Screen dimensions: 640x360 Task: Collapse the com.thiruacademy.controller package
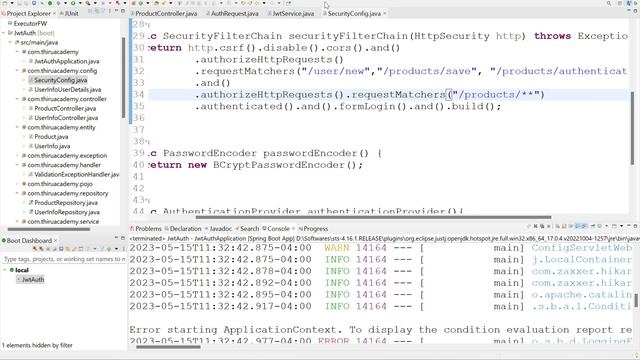(x=17, y=99)
